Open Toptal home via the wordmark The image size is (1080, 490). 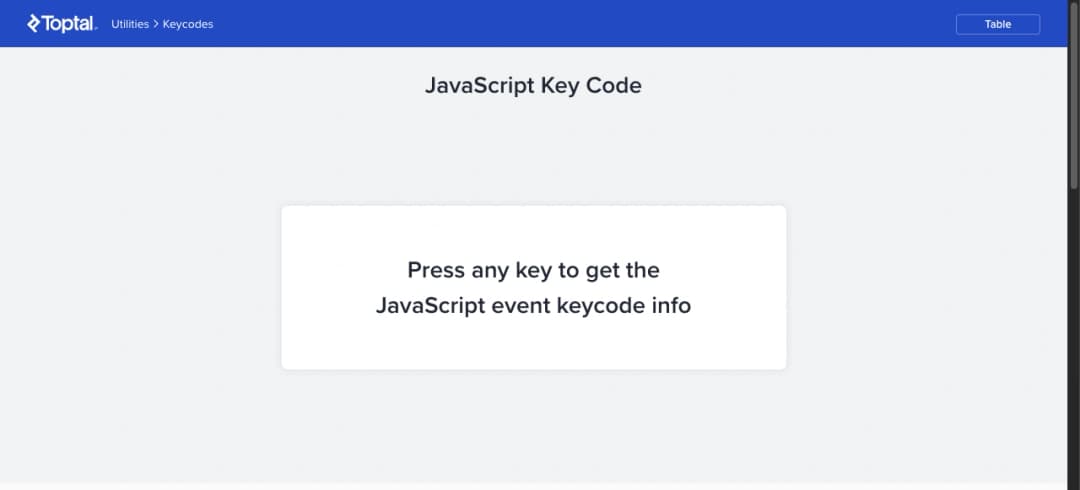[x=70, y=24]
